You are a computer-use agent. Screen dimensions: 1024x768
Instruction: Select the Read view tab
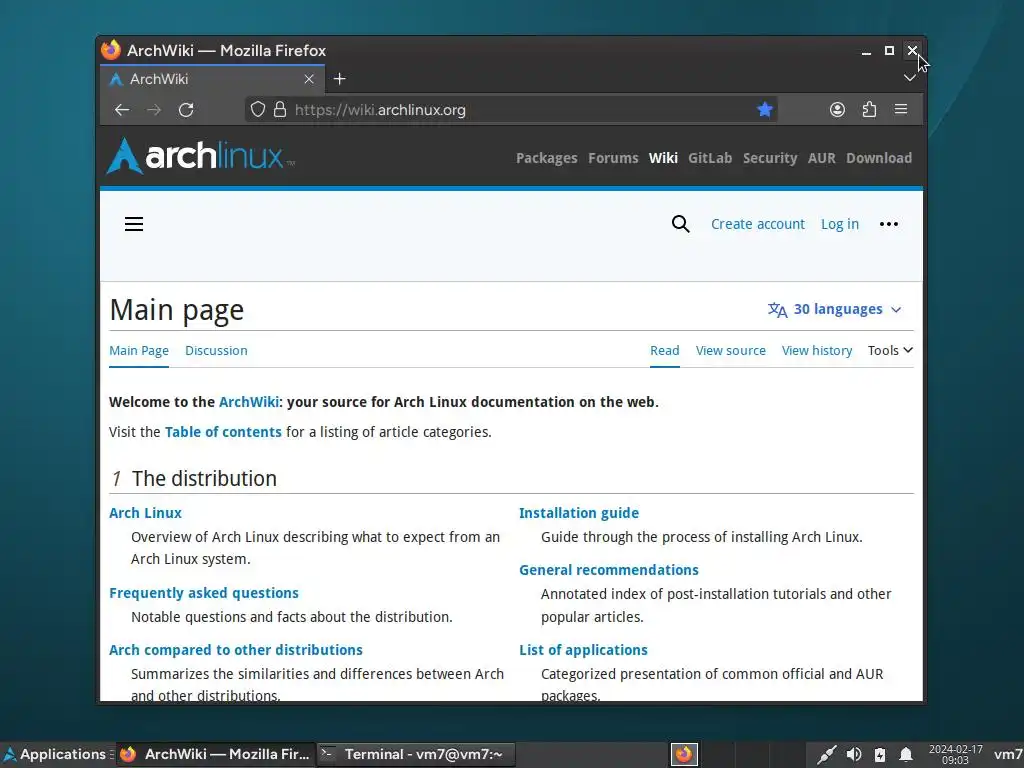[x=665, y=351]
